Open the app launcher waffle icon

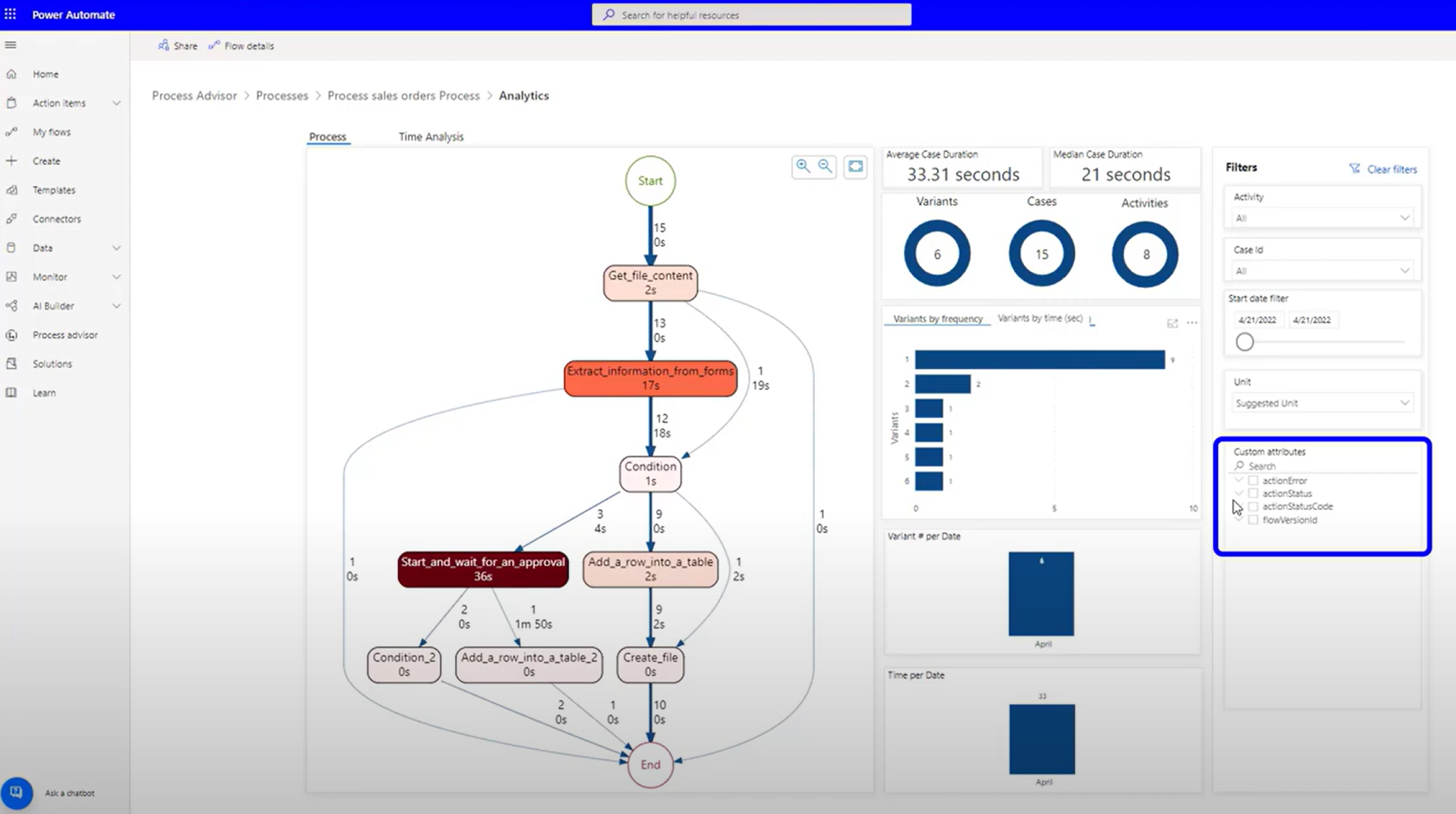pyautogui.click(x=10, y=14)
